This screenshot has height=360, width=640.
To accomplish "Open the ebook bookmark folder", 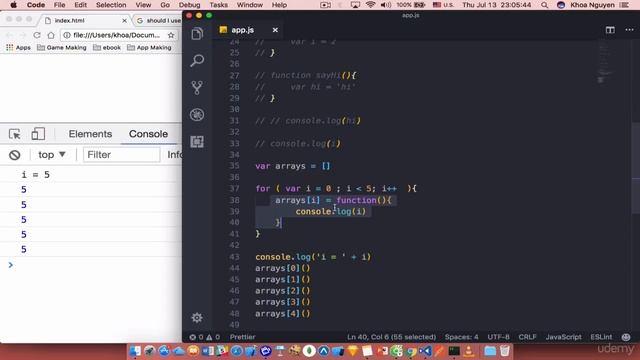I will pyautogui.click(x=107, y=47).
